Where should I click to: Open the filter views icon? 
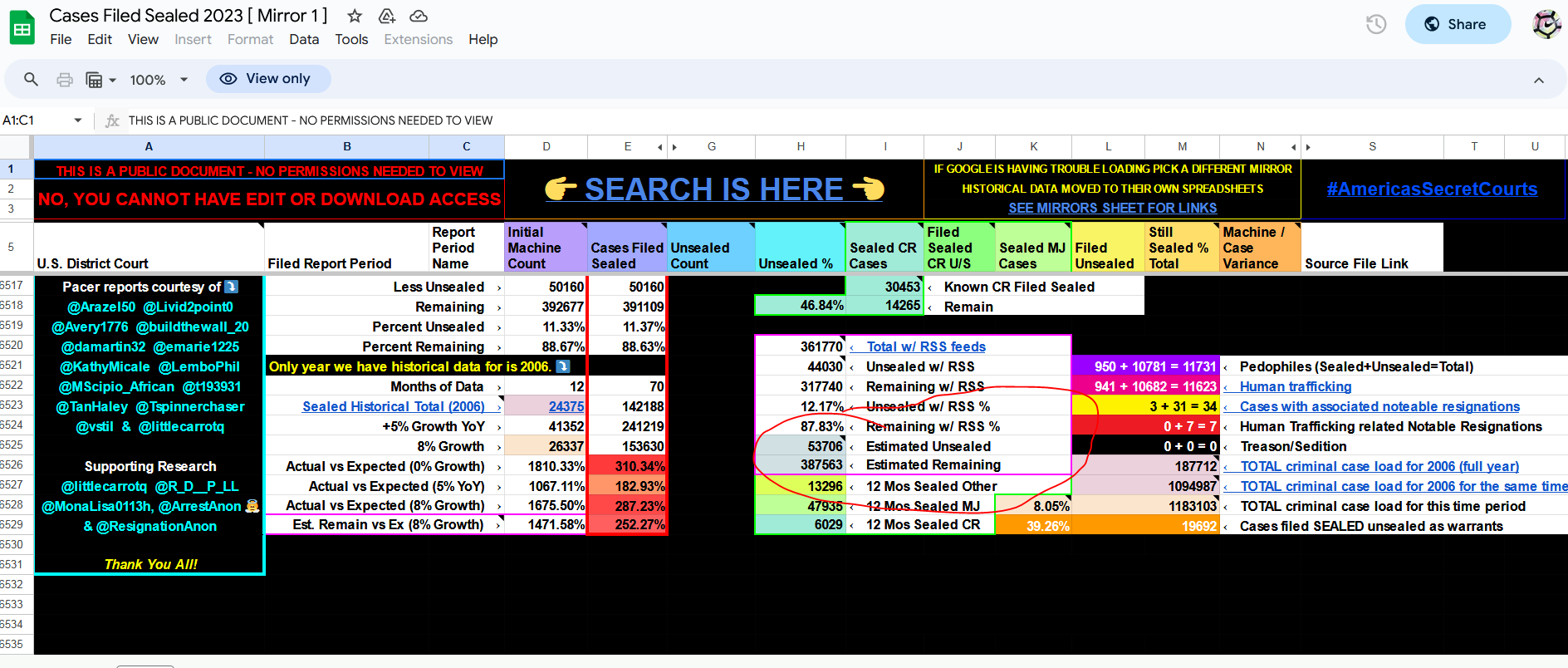(x=100, y=80)
